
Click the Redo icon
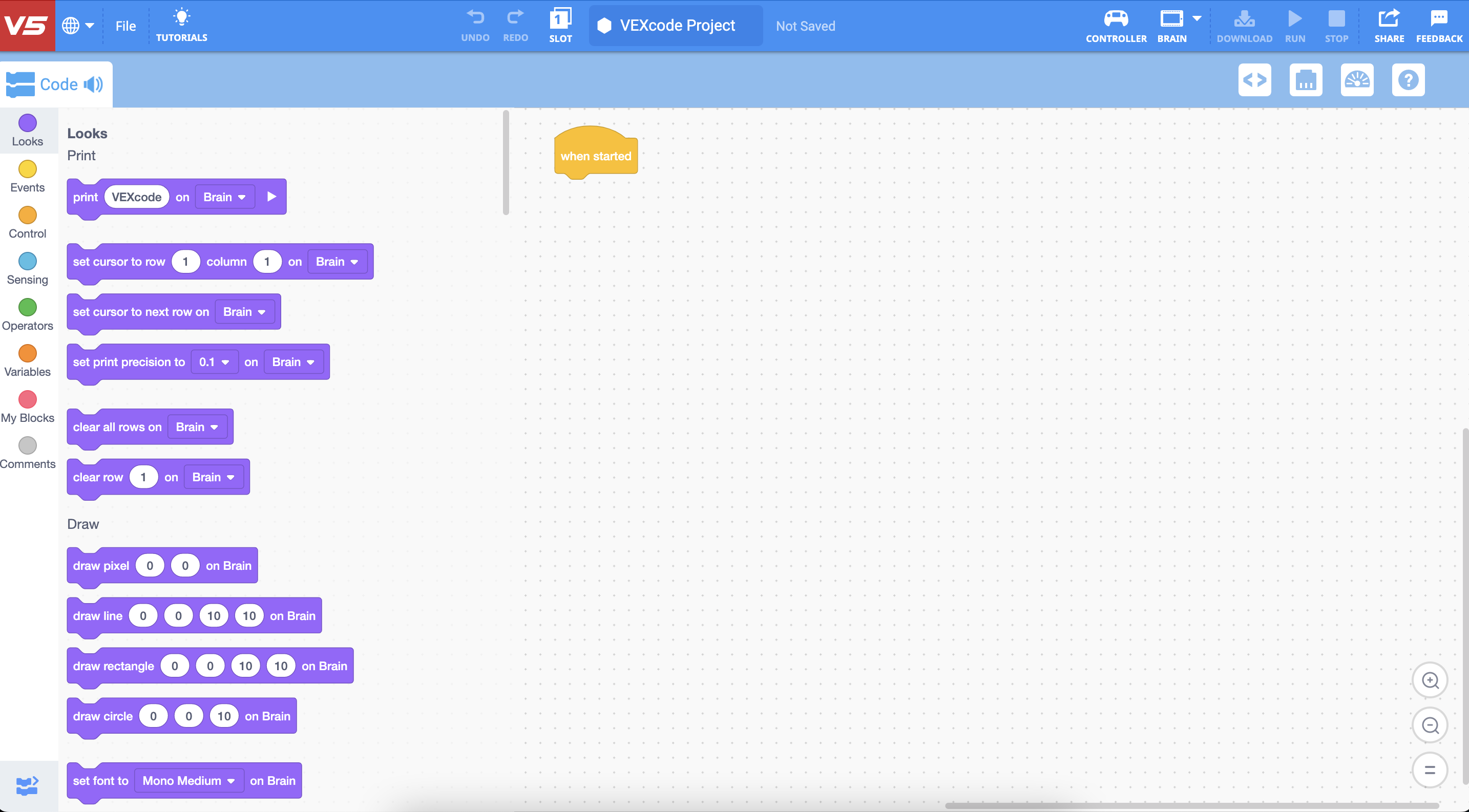coord(515,25)
